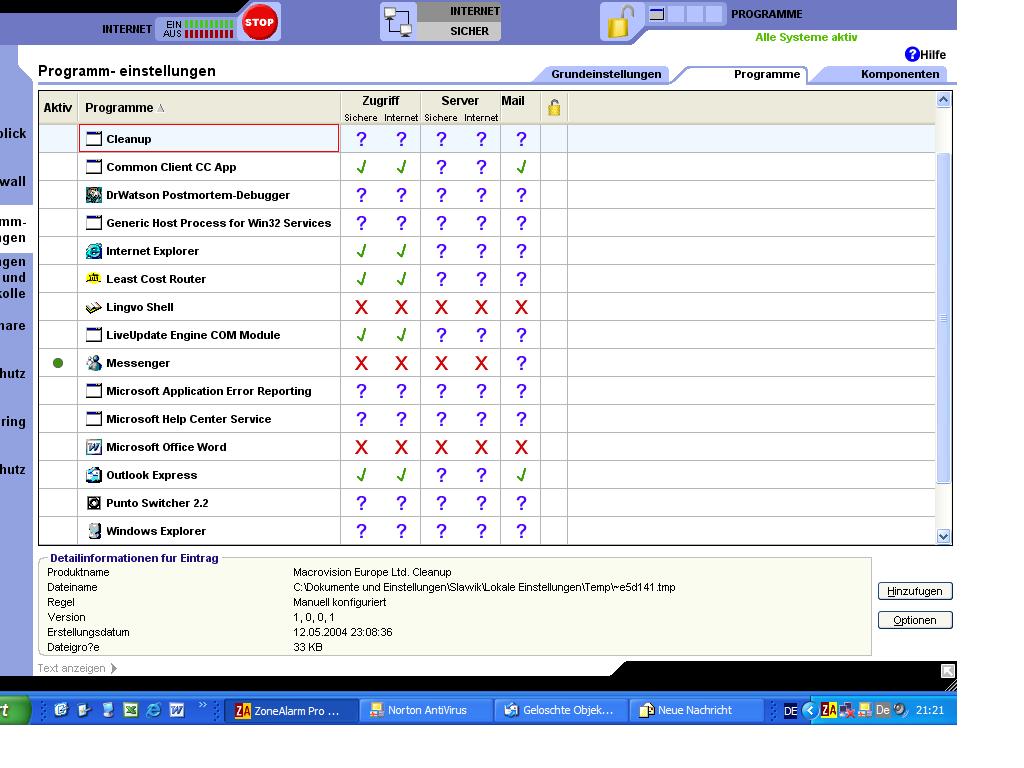Select the Generic Host Process row icon

tap(94, 223)
